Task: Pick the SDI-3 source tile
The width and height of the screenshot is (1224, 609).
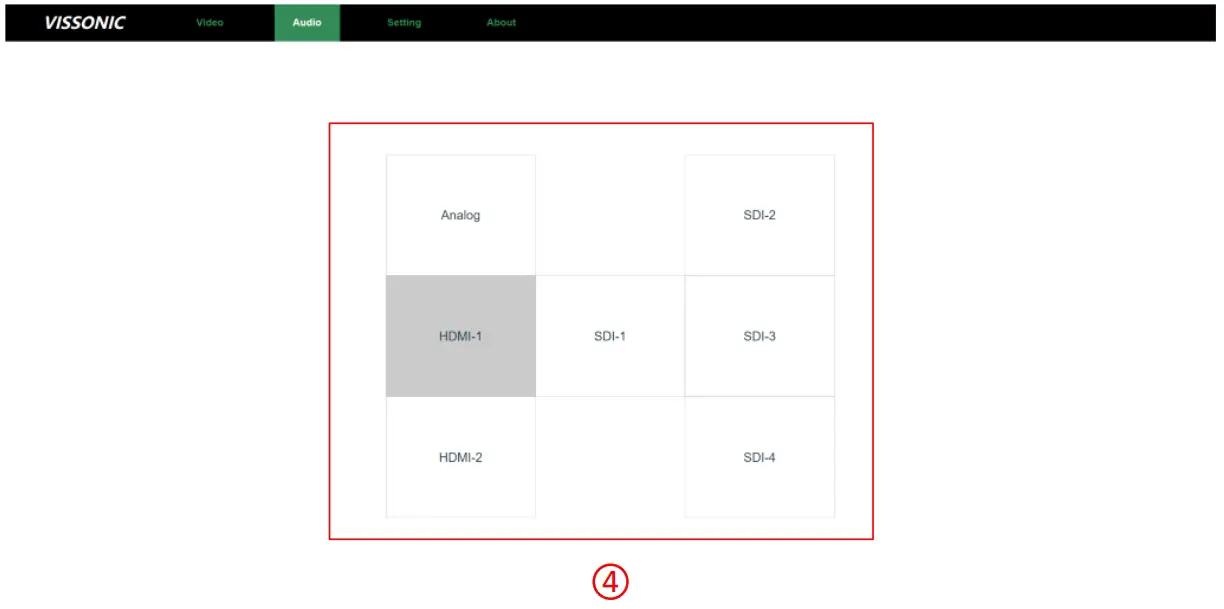Action: 760,336
